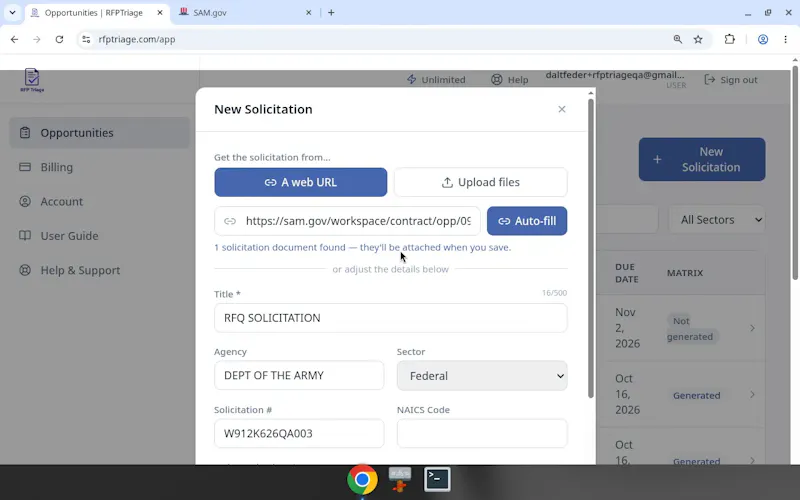The image size is (800, 500).
Task: Click the 1 solicitation document found message
Action: pyautogui.click(x=362, y=247)
